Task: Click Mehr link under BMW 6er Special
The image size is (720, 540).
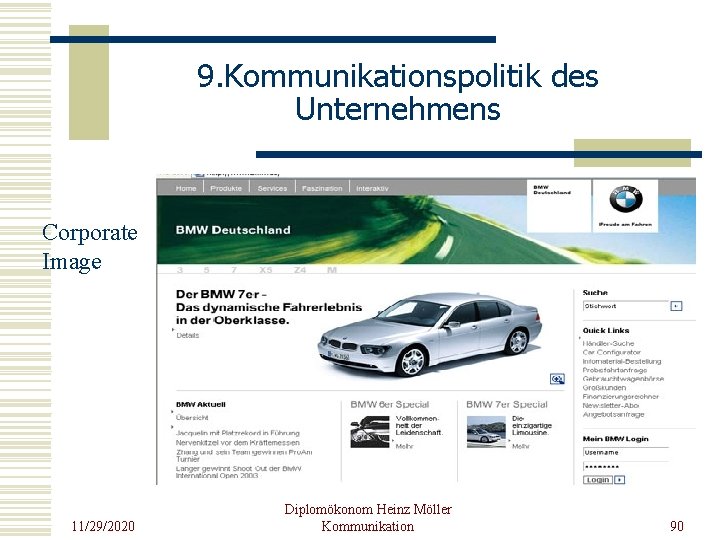Action: coord(405,446)
